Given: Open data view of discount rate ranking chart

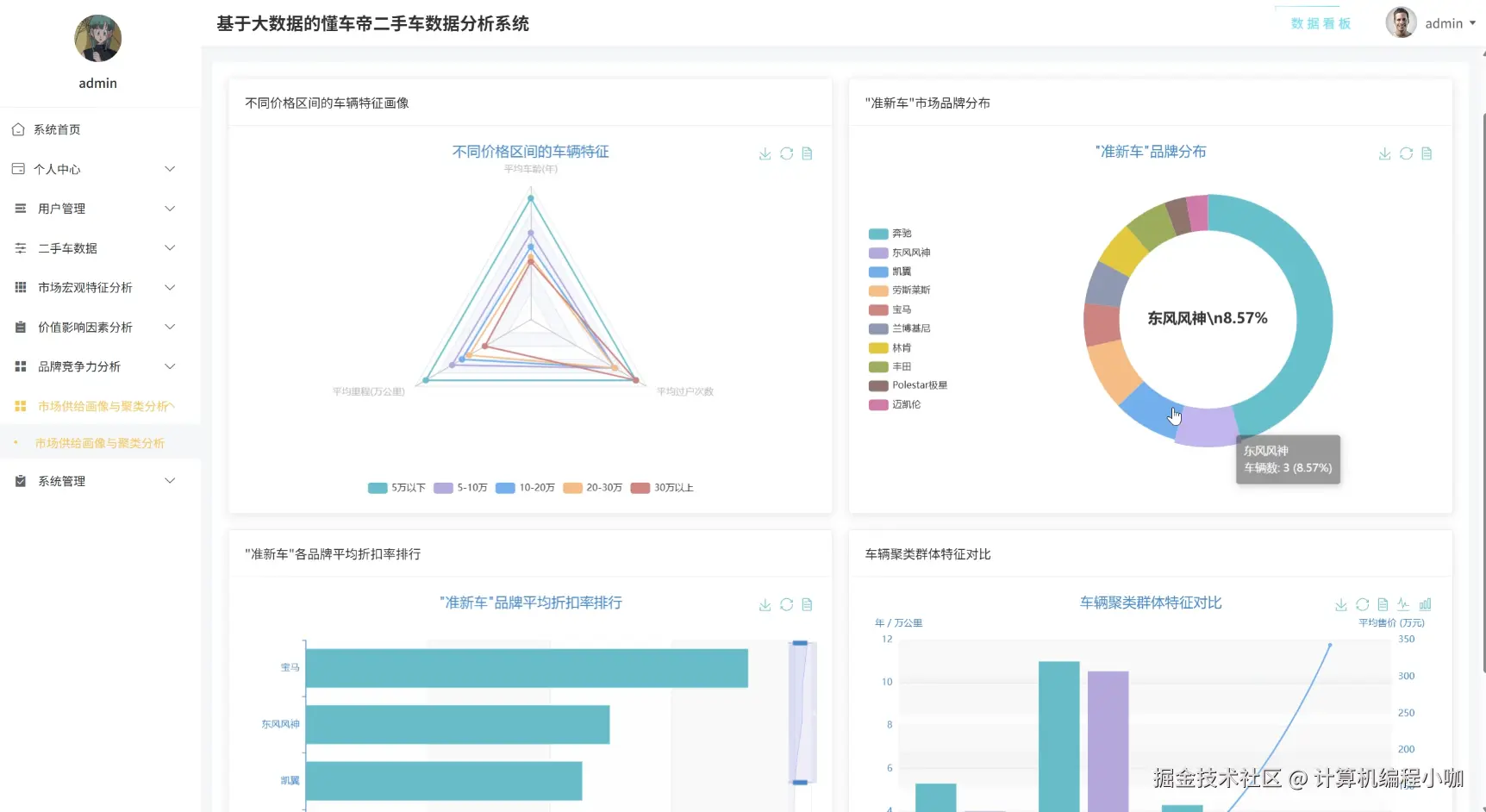Looking at the screenshot, I should (808, 604).
